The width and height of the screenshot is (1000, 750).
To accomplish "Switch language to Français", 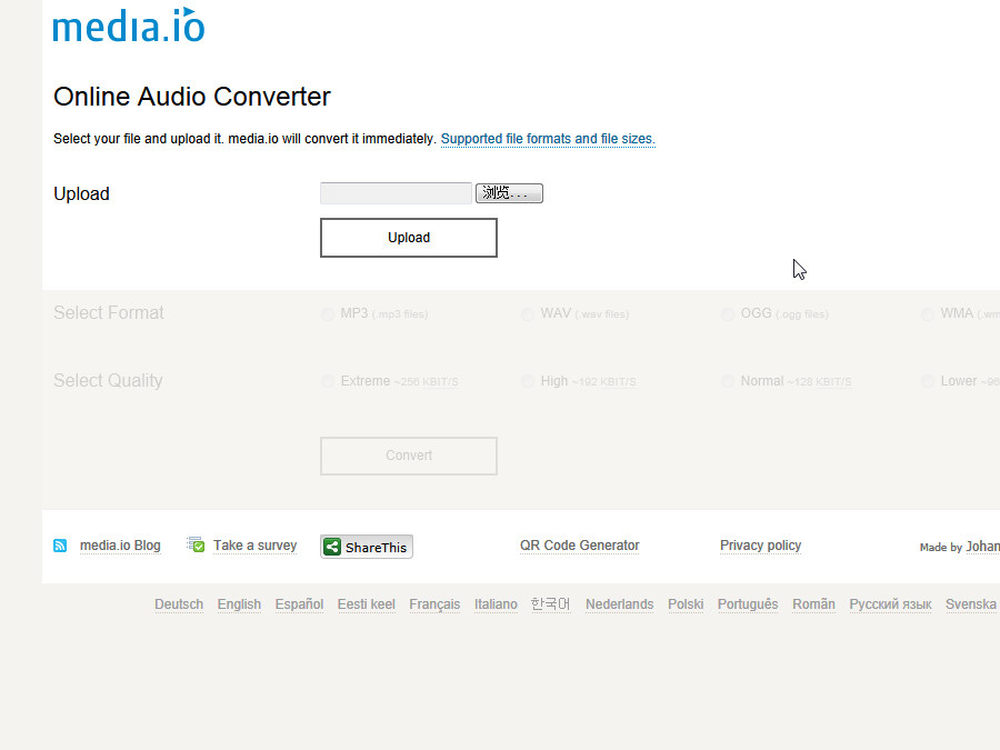I will pos(434,605).
